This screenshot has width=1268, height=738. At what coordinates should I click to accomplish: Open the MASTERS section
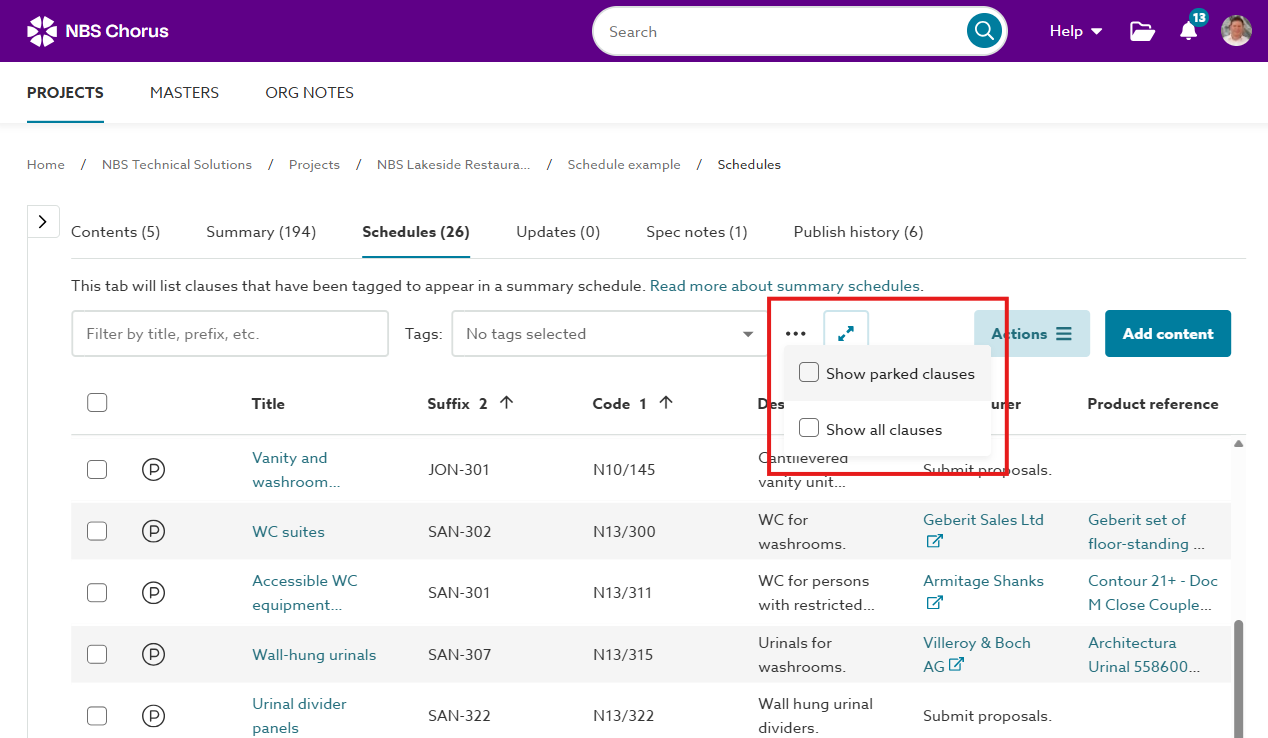click(184, 92)
